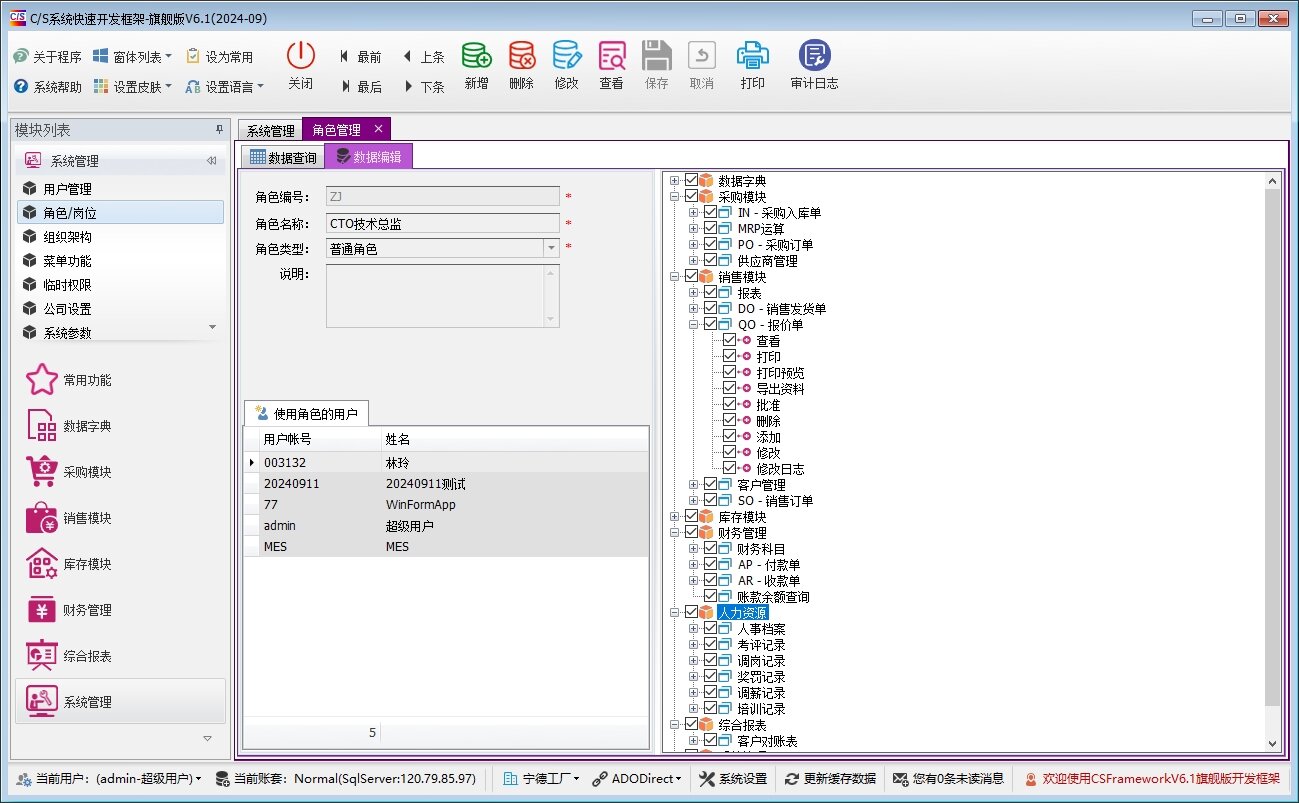This screenshot has height=803, width=1299.
Task: Click the 下条 navigation button
Action: coord(423,84)
